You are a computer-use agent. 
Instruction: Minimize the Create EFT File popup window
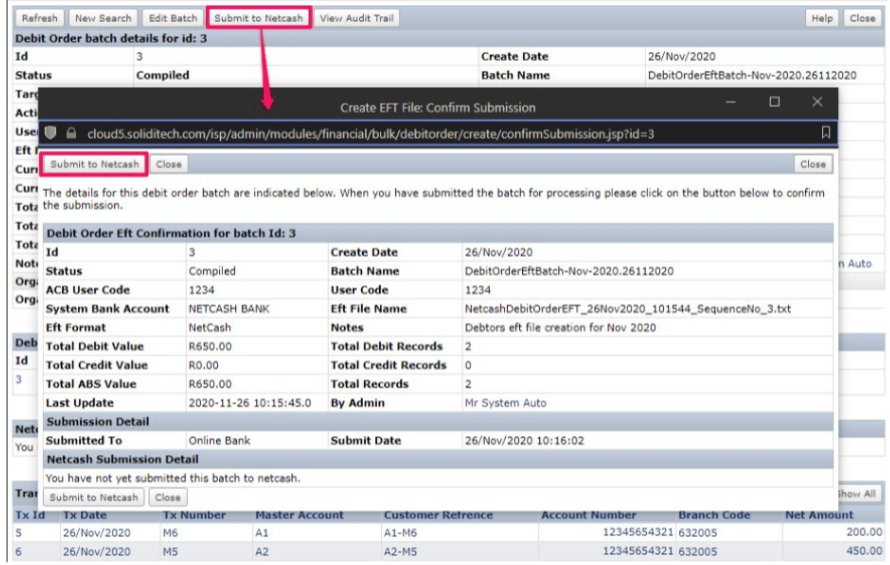731,103
